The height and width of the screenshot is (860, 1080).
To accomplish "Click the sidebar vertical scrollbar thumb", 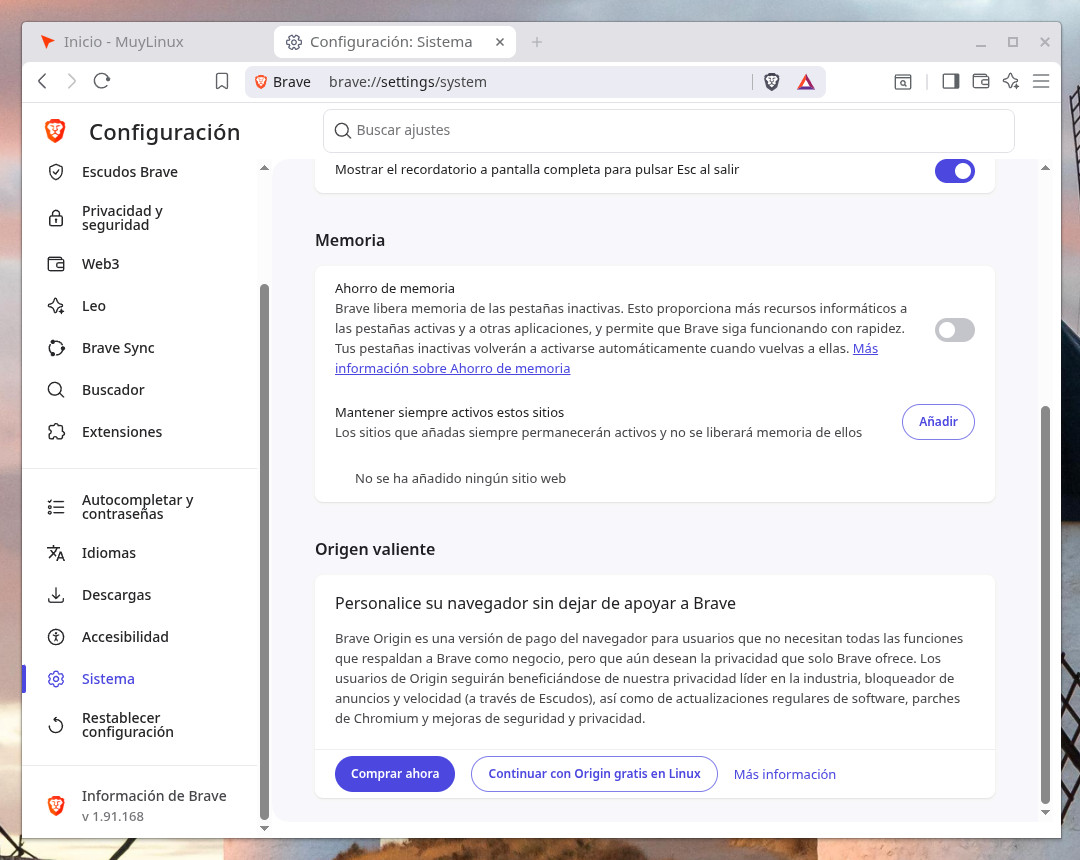I will (x=264, y=551).
